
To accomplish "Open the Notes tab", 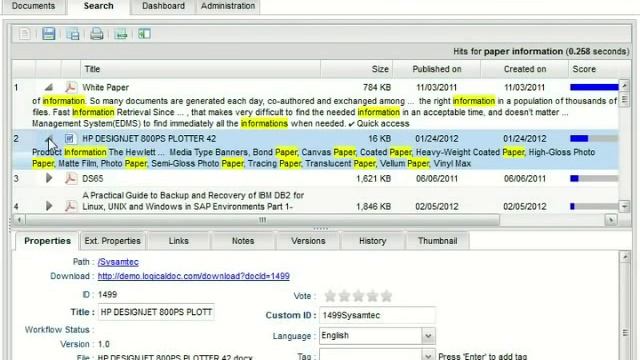I will pos(243,241).
